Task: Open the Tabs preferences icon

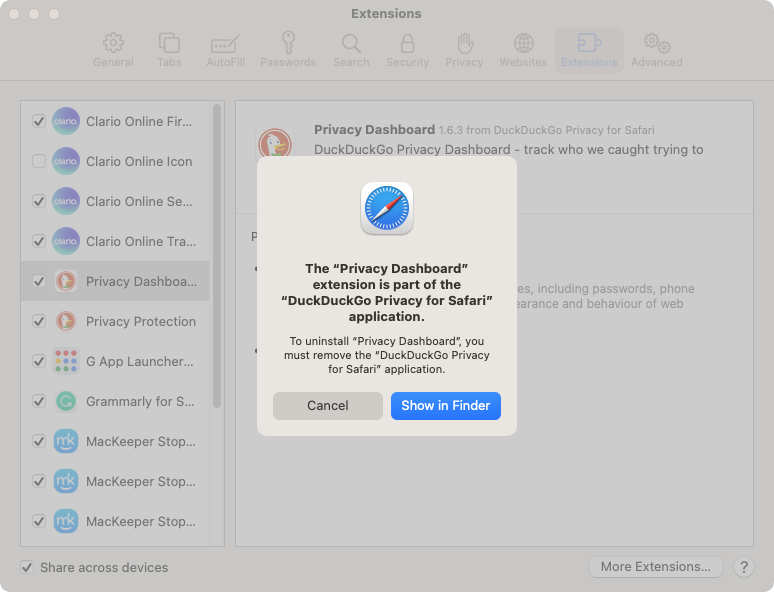Action: coord(169,43)
